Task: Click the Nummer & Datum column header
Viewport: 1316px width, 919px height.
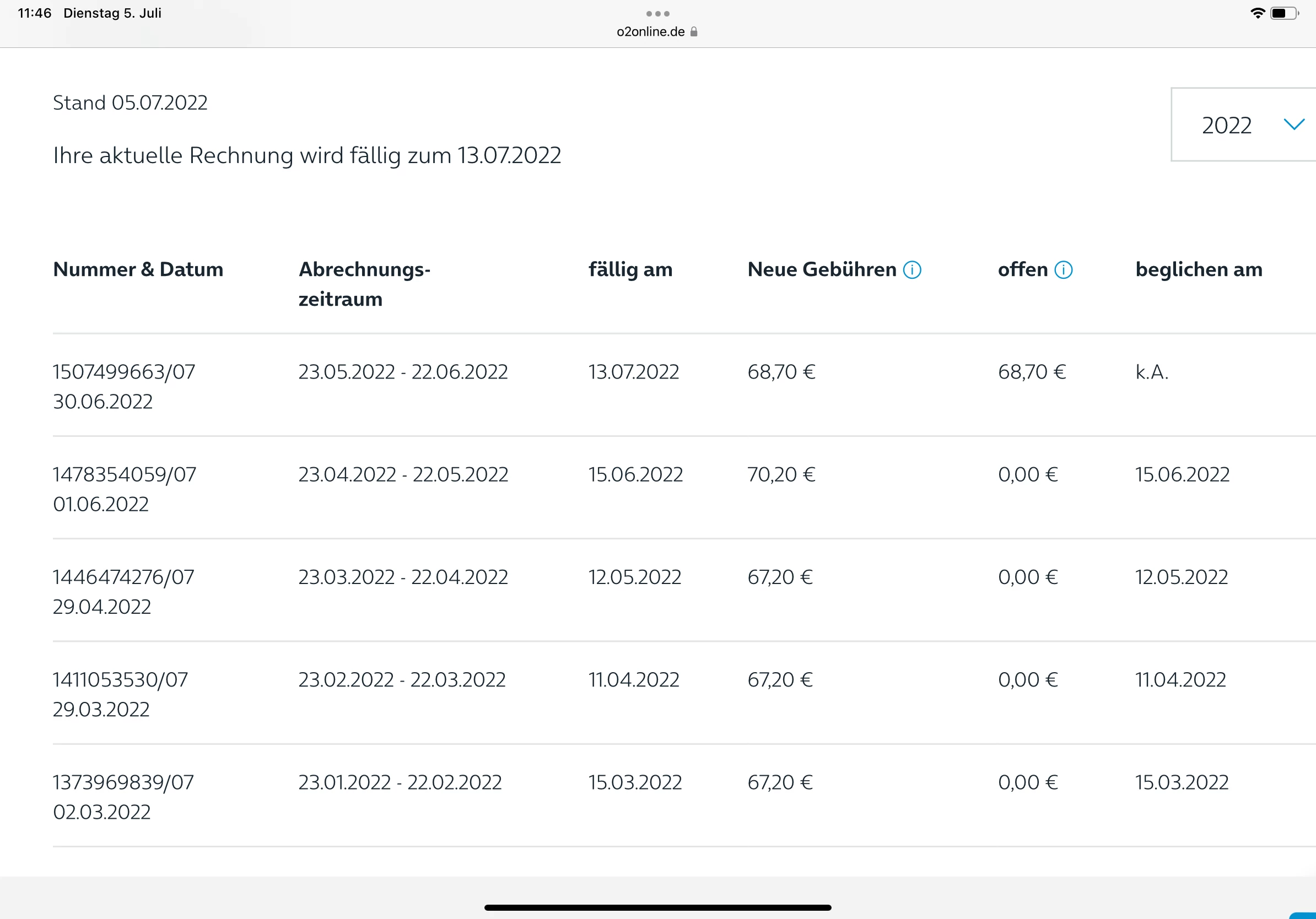Action: (138, 270)
